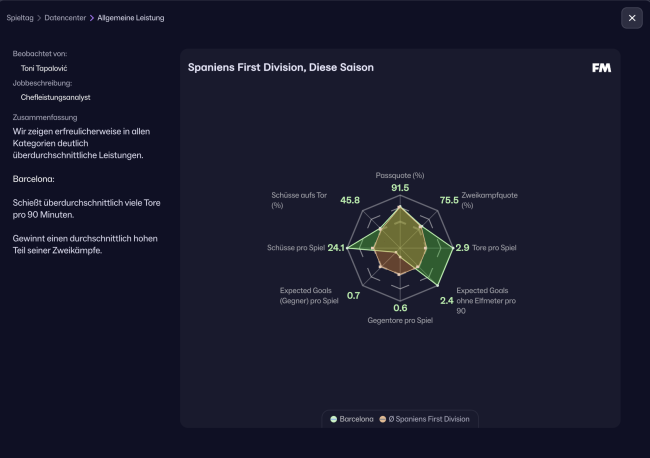This screenshot has width=650, height=458.
Task: Click the breadcrumb chevron after Datencenter
Action: click(x=92, y=18)
